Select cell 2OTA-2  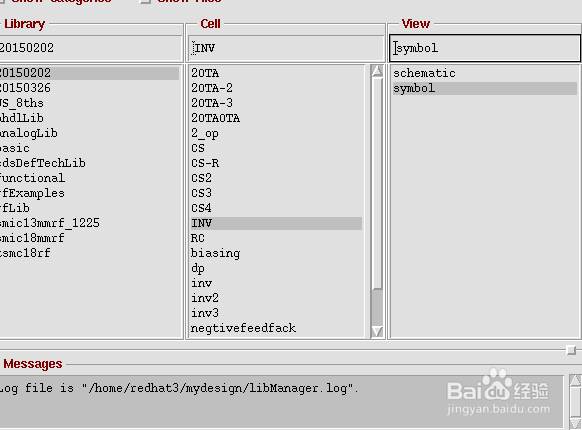click(212, 88)
